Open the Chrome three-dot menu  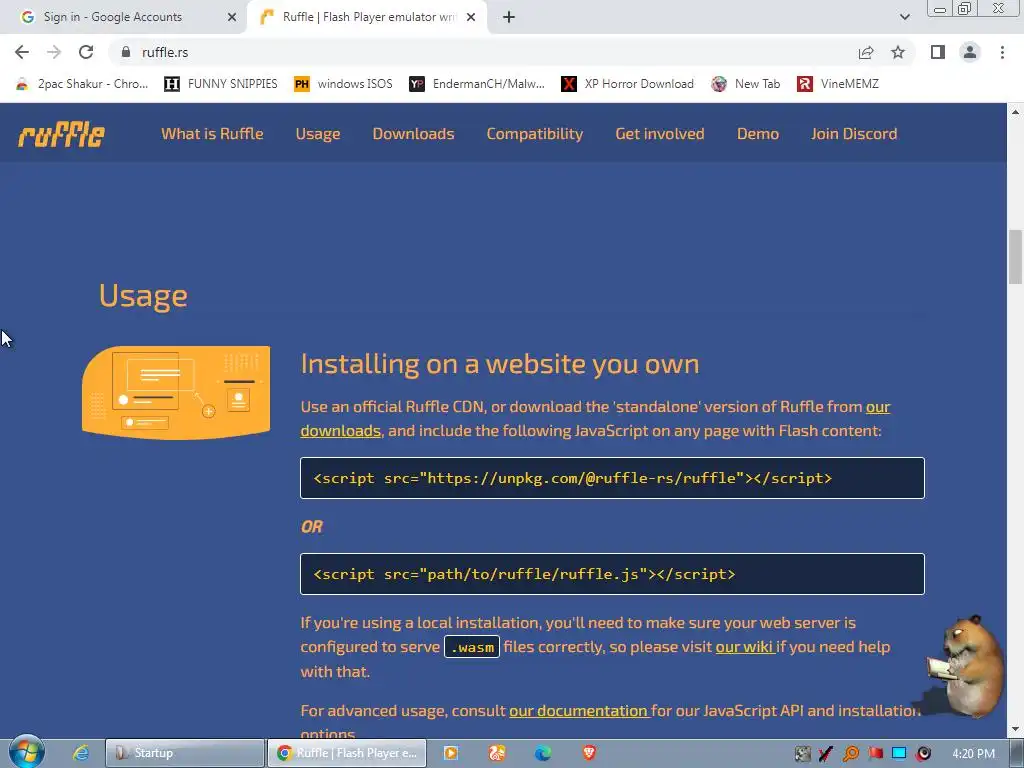coord(1002,52)
